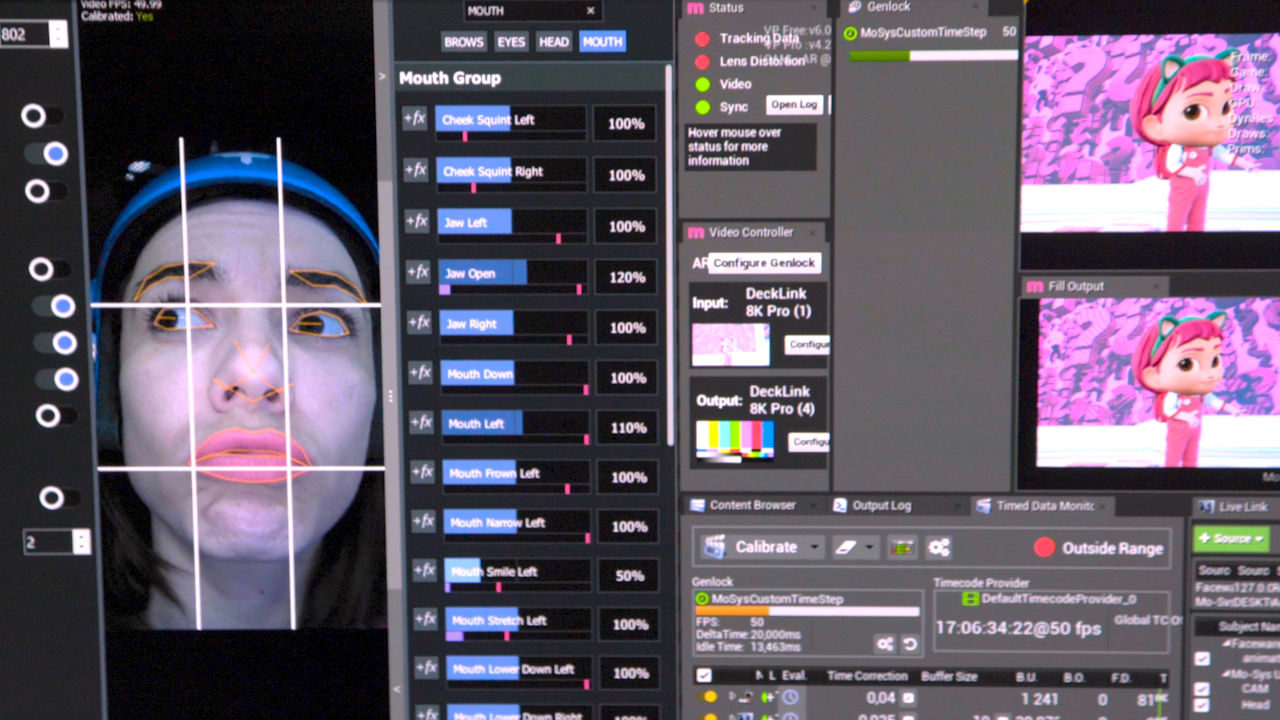Click +fx icon for Cheek Squint Left

(x=414, y=118)
